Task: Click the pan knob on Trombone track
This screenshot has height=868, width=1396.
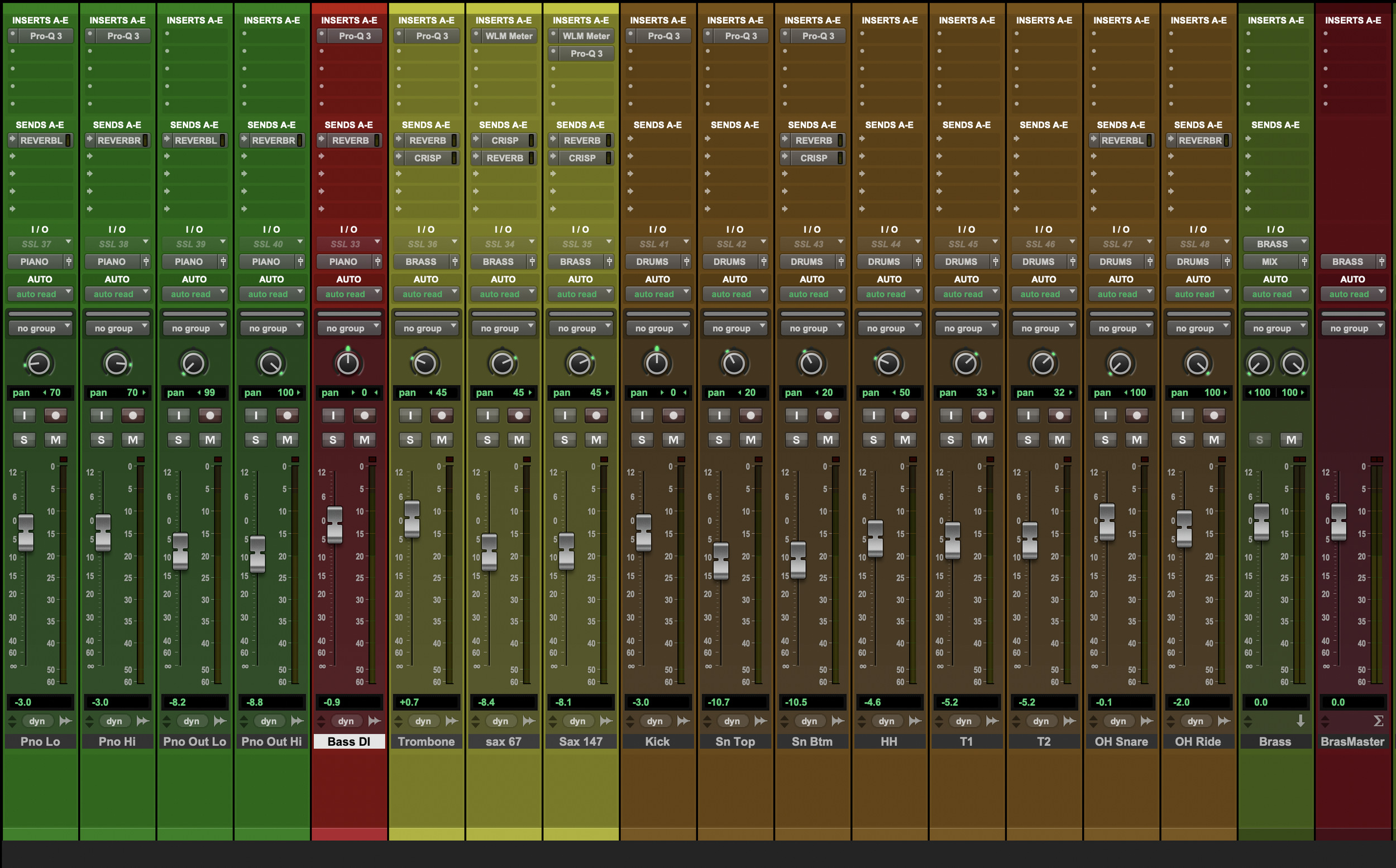Action: 425,363
